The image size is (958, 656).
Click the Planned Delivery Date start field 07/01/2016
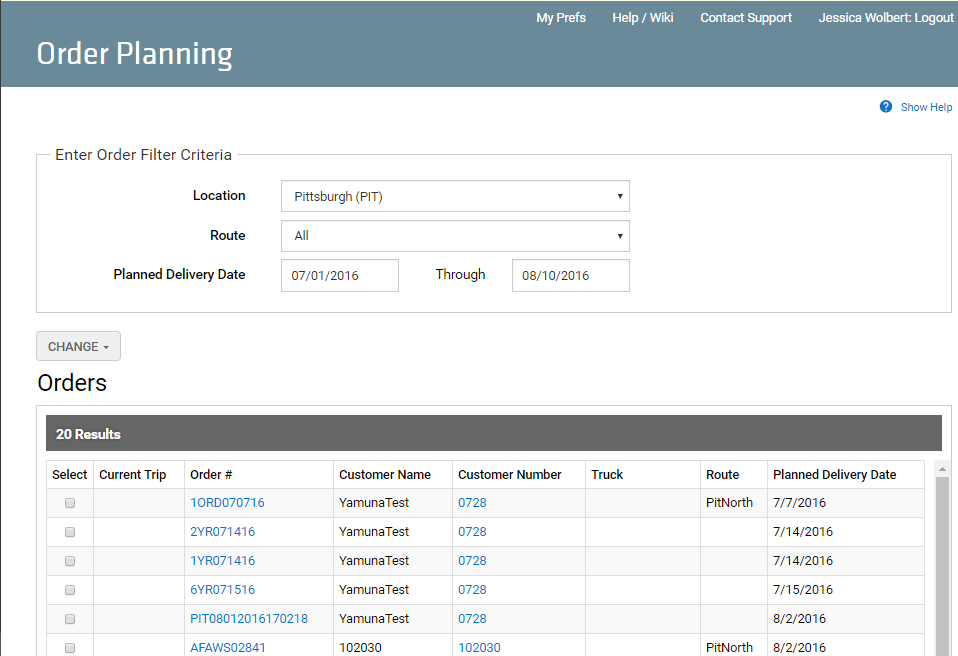tap(340, 275)
